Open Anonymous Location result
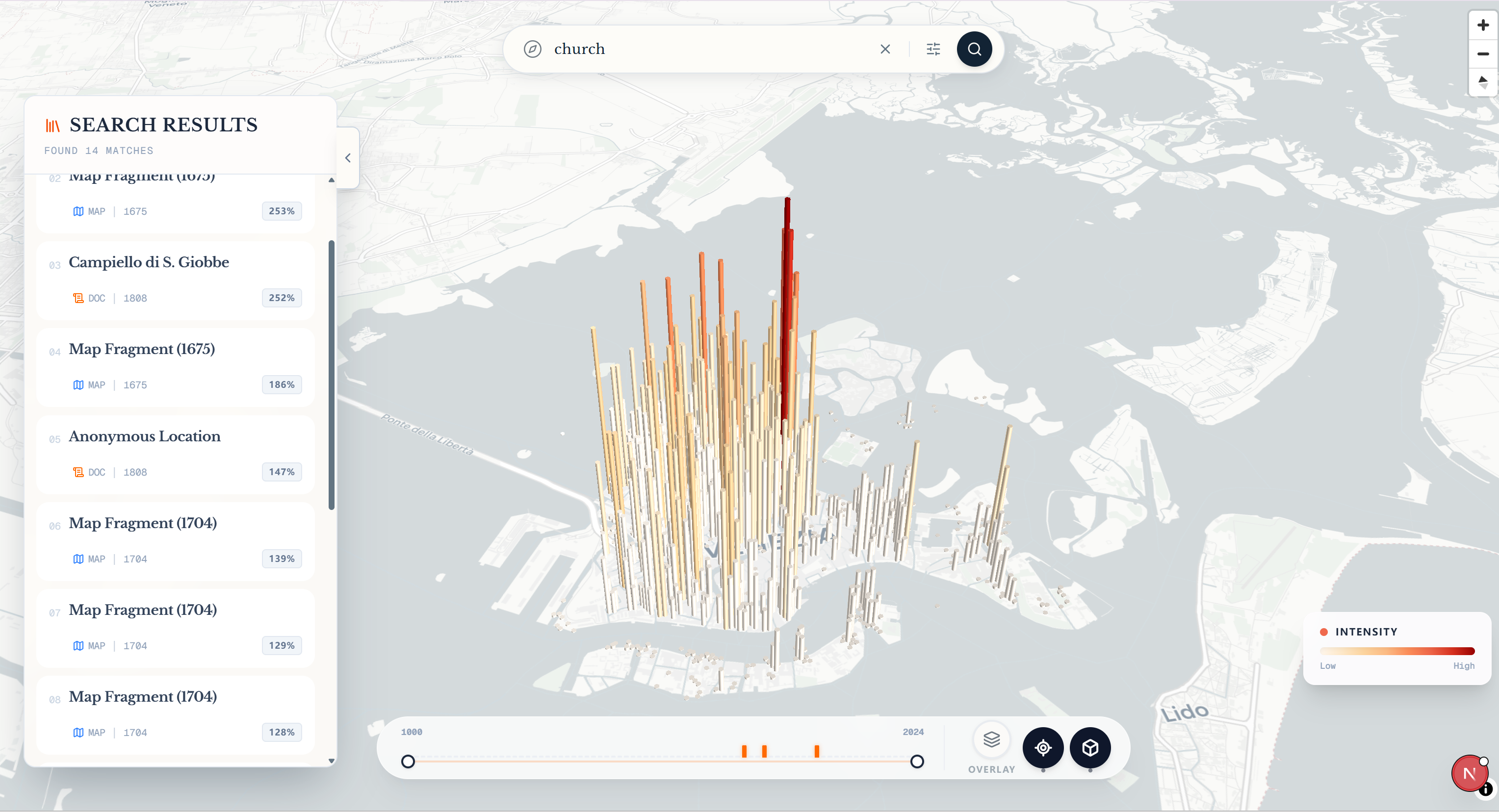This screenshot has height=812, width=1499. [x=144, y=436]
